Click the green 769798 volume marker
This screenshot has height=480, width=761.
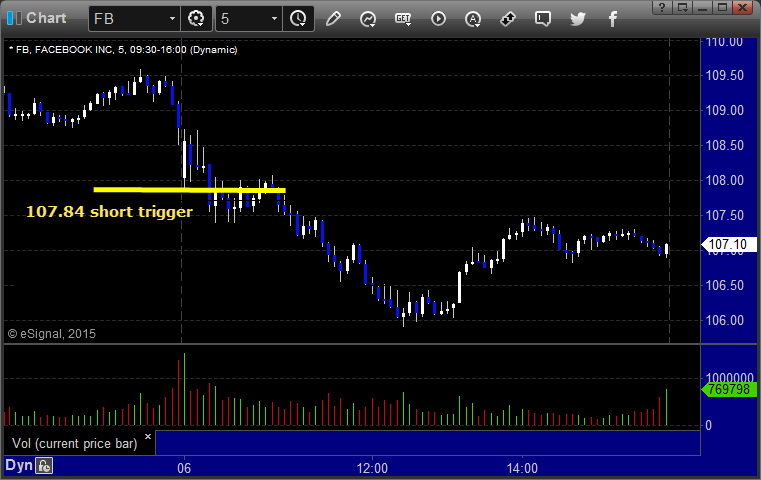[x=729, y=389]
